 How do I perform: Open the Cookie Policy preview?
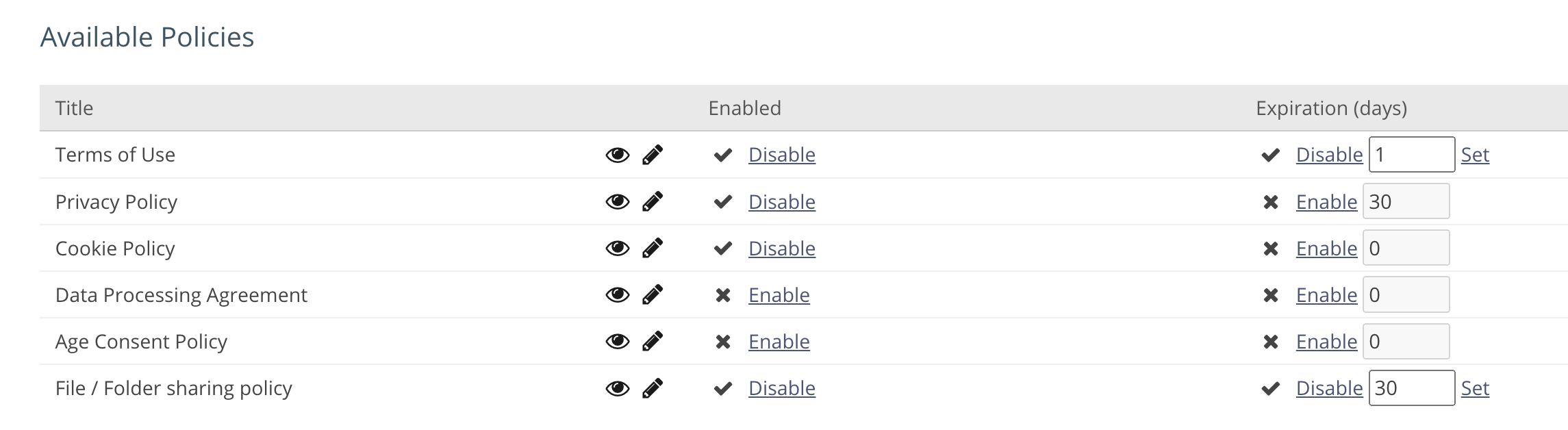pyautogui.click(x=617, y=248)
